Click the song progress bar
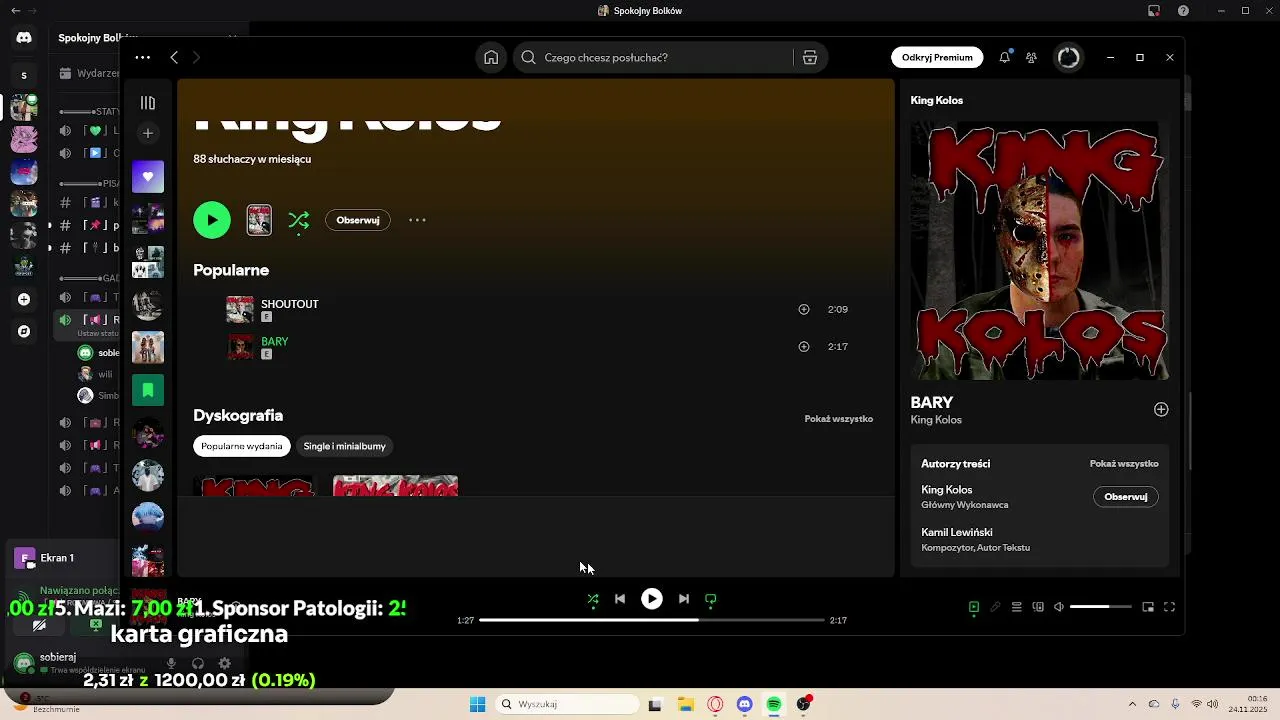Image resolution: width=1280 pixels, height=720 pixels. point(652,620)
